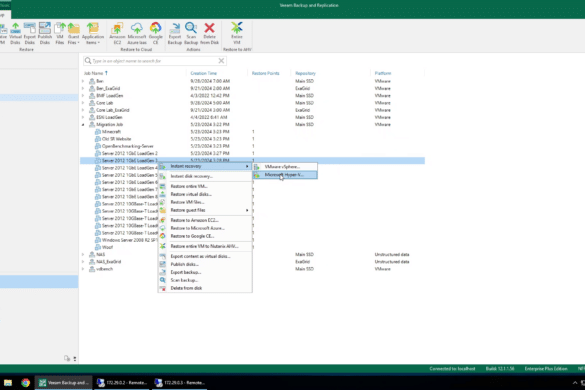Expand the vdbench job node
This screenshot has width=585, height=390.
[83, 269]
